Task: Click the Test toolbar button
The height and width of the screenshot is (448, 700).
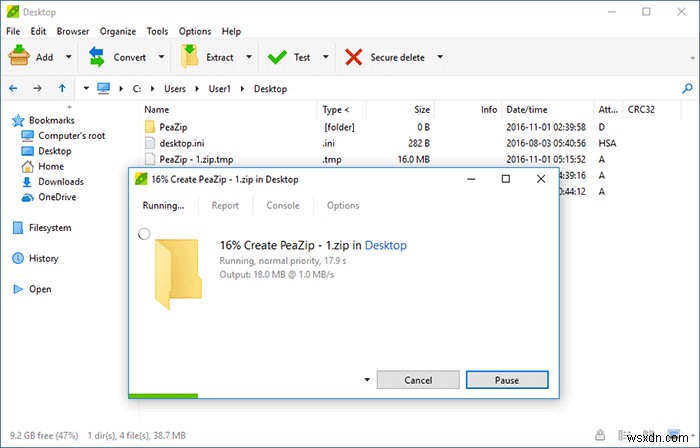Action: click(289, 57)
